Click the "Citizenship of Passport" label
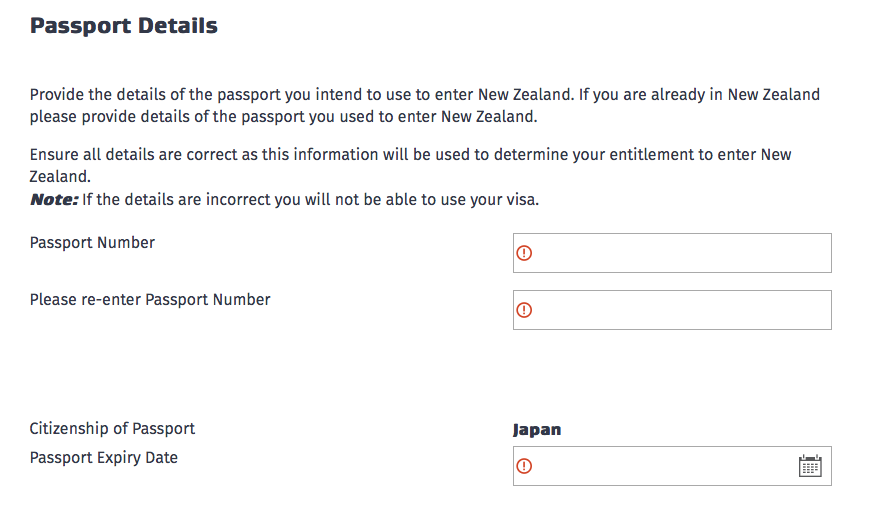The width and height of the screenshot is (889, 512). [x=112, y=429]
